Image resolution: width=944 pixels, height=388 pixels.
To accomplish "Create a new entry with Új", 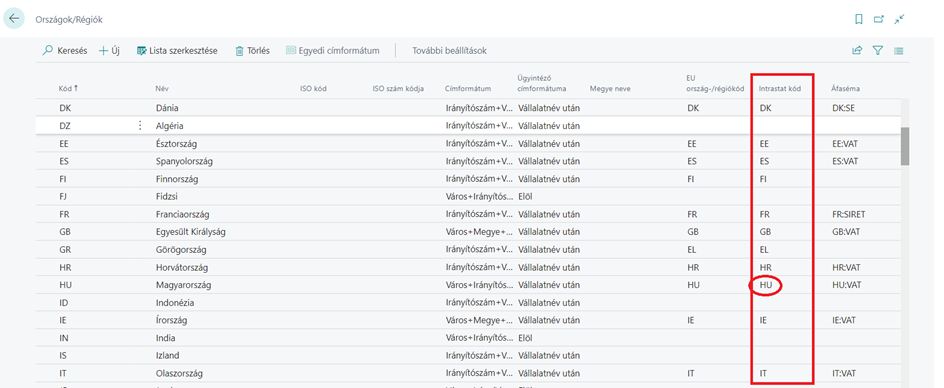I will click(109, 51).
